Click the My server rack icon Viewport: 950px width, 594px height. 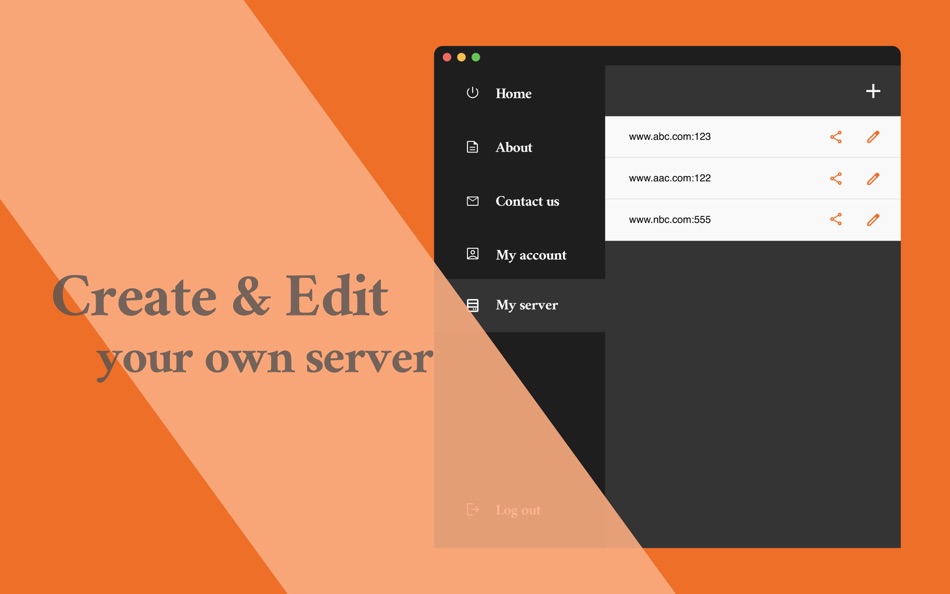[473, 305]
